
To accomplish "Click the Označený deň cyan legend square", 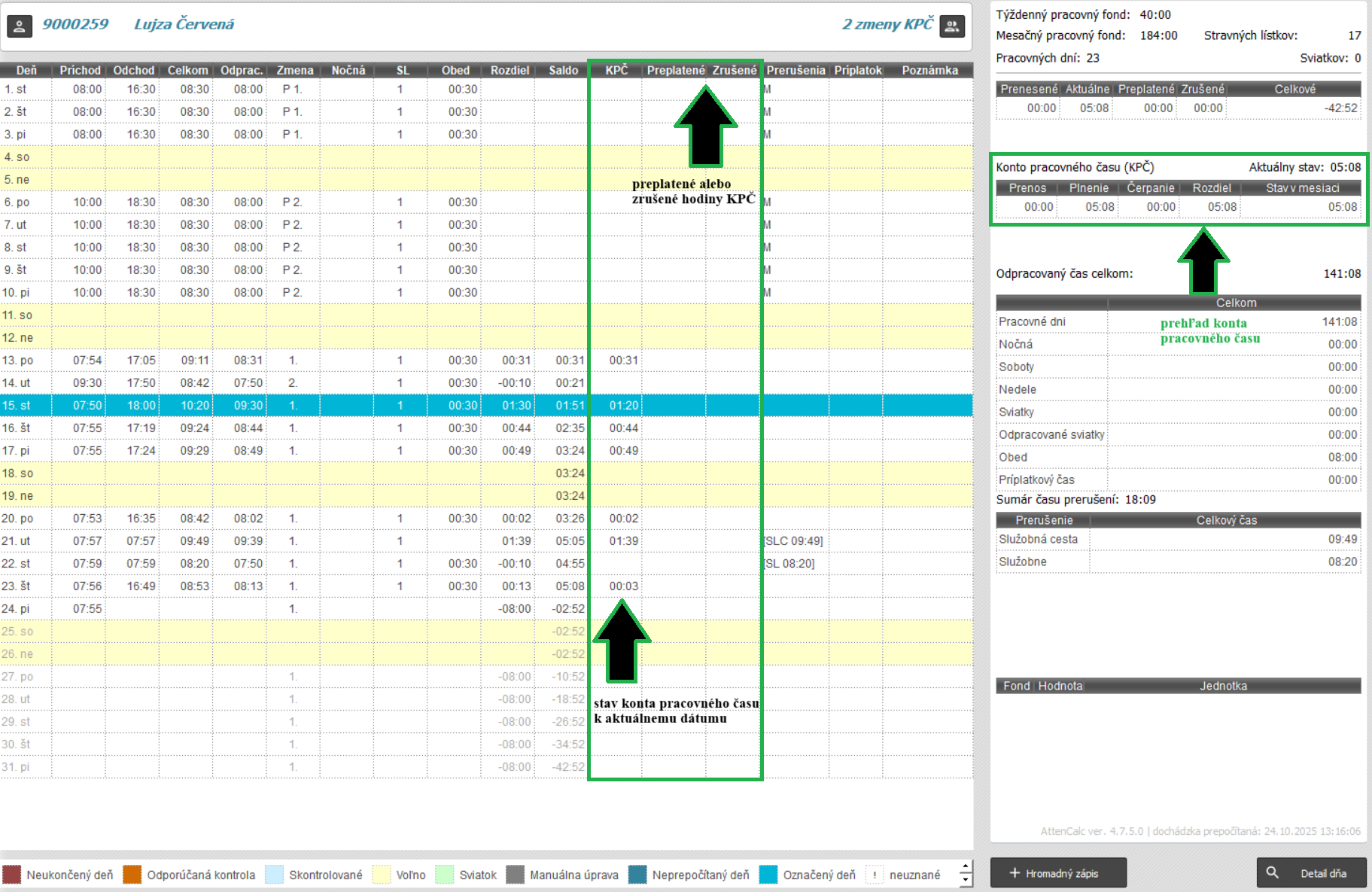I will click(768, 875).
